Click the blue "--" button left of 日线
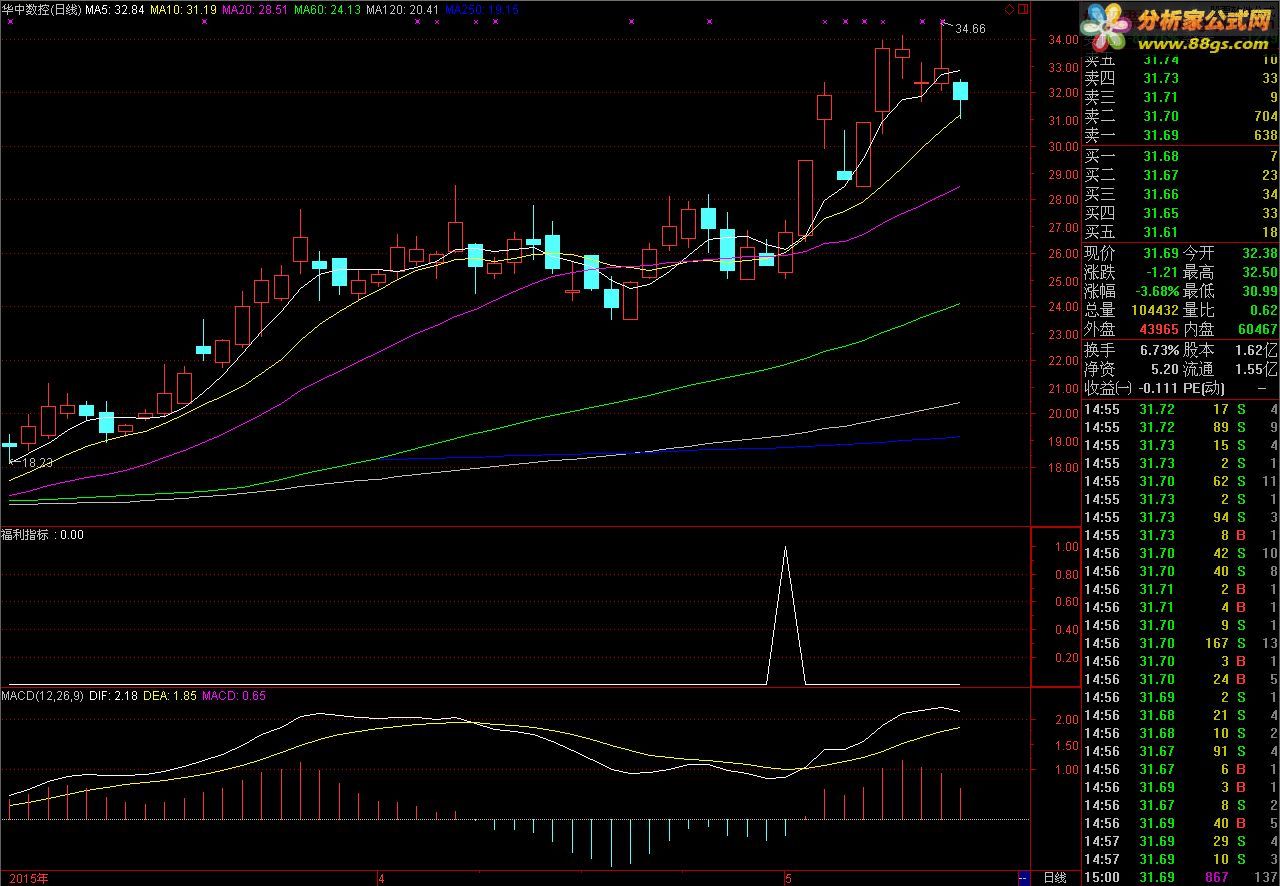The image size is (1280, 886). point(1023,878)
